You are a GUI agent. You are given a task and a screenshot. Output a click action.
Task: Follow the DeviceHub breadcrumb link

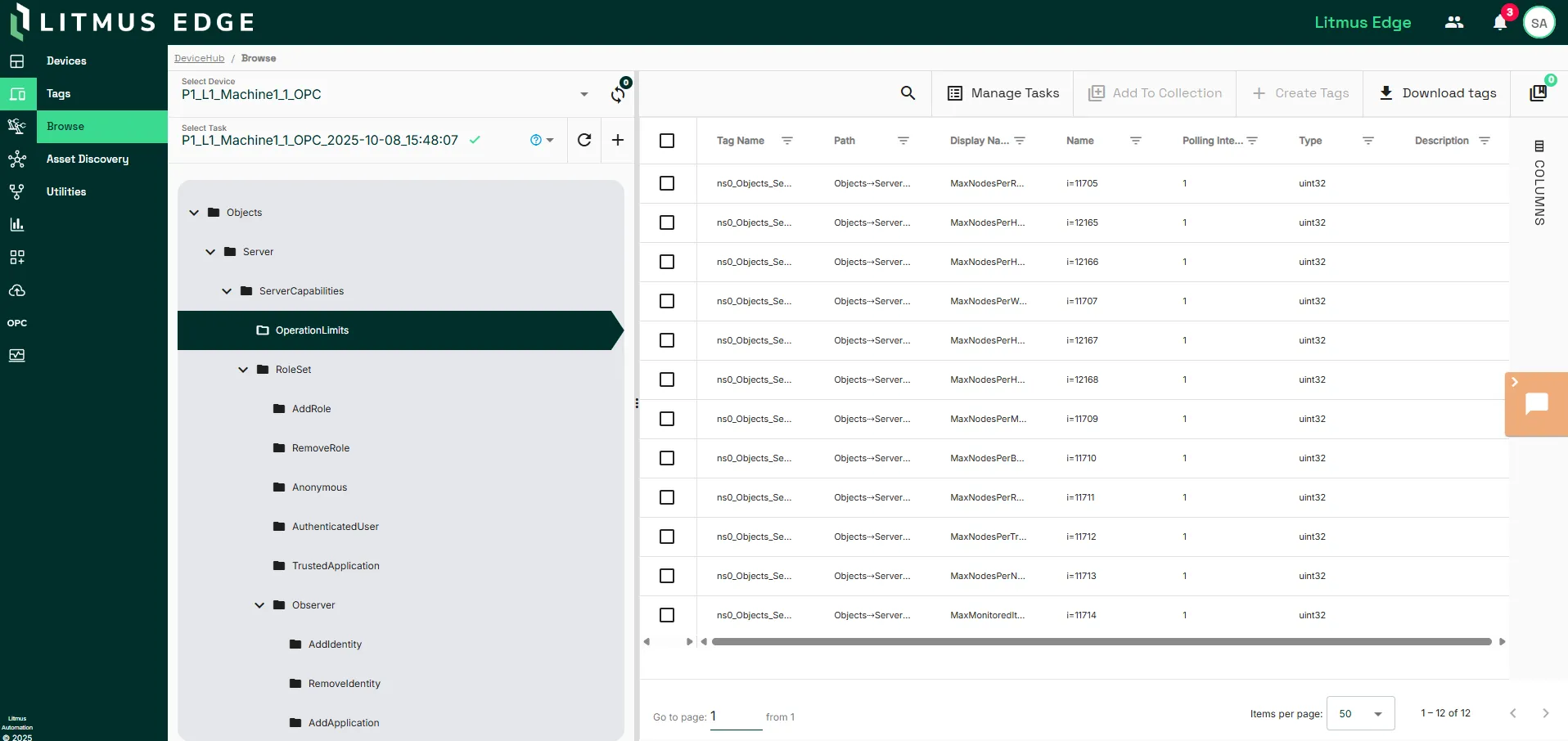(199, 58)
